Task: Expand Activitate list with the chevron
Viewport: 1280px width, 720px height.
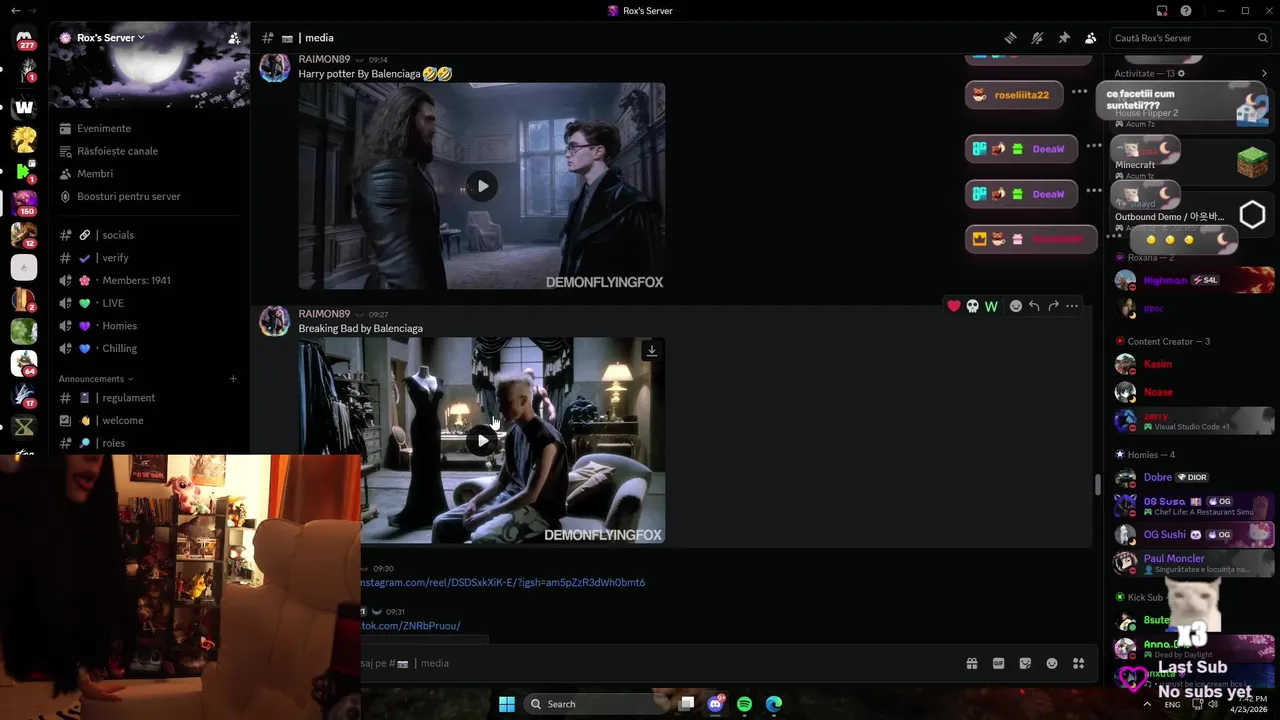Action: pos(1264,74)
